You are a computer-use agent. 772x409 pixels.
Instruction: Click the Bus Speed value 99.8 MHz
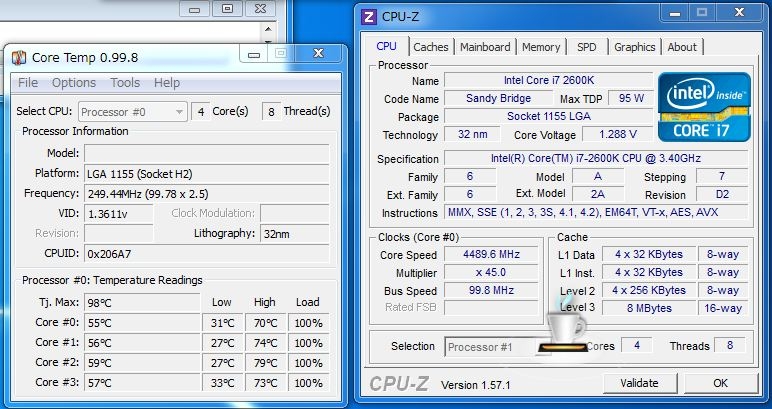[491, 290]
